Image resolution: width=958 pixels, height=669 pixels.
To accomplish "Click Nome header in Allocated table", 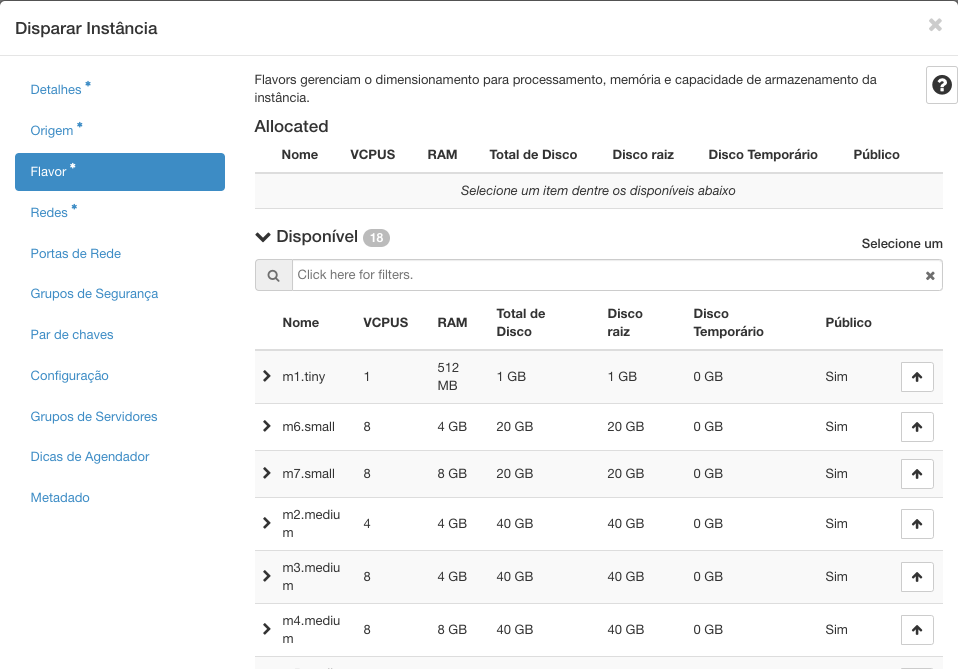I will [x=300, y=155].
